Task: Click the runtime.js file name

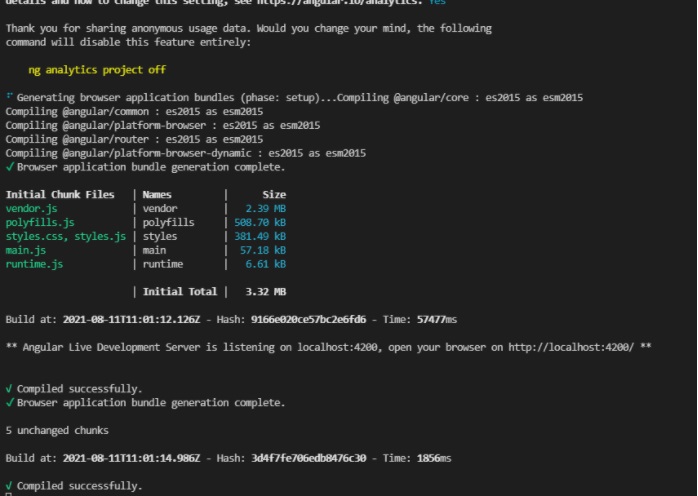Action: (34, 264)
